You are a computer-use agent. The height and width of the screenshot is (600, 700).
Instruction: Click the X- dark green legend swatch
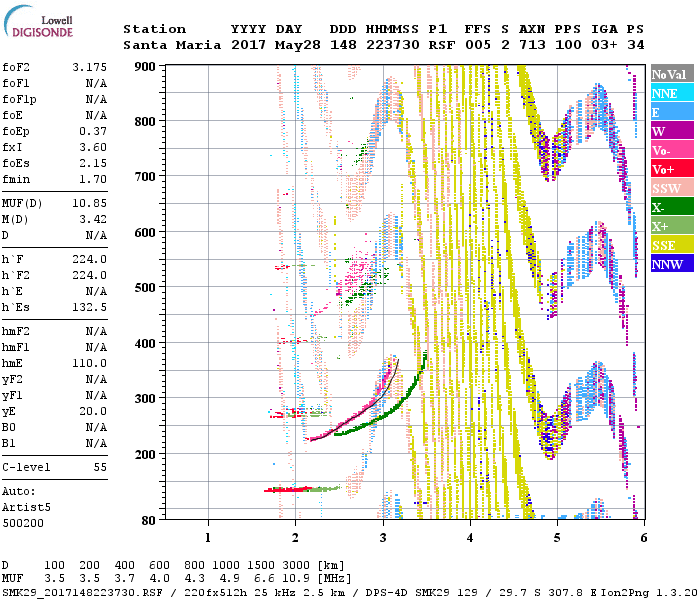pos(672,207)
